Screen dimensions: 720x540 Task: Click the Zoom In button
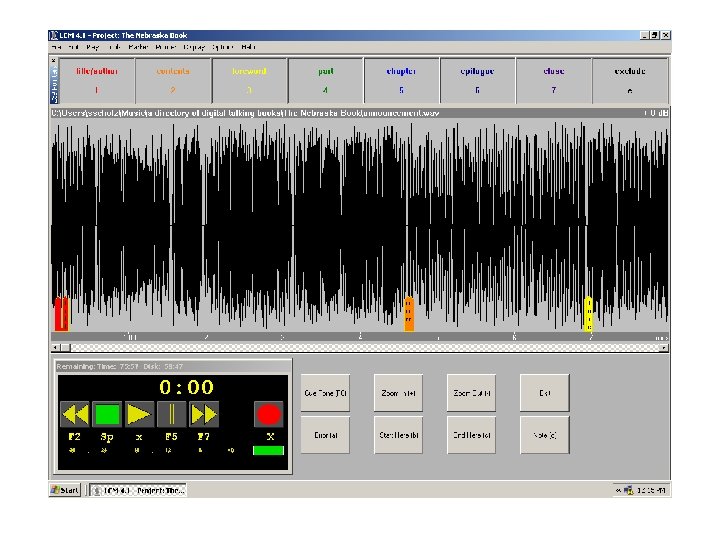pyautogui.click(x=398, y=393)
